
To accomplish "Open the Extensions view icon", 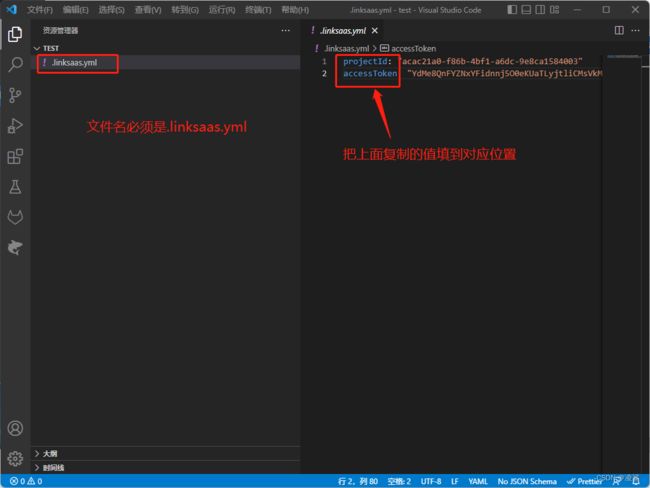I will point(15,156).
